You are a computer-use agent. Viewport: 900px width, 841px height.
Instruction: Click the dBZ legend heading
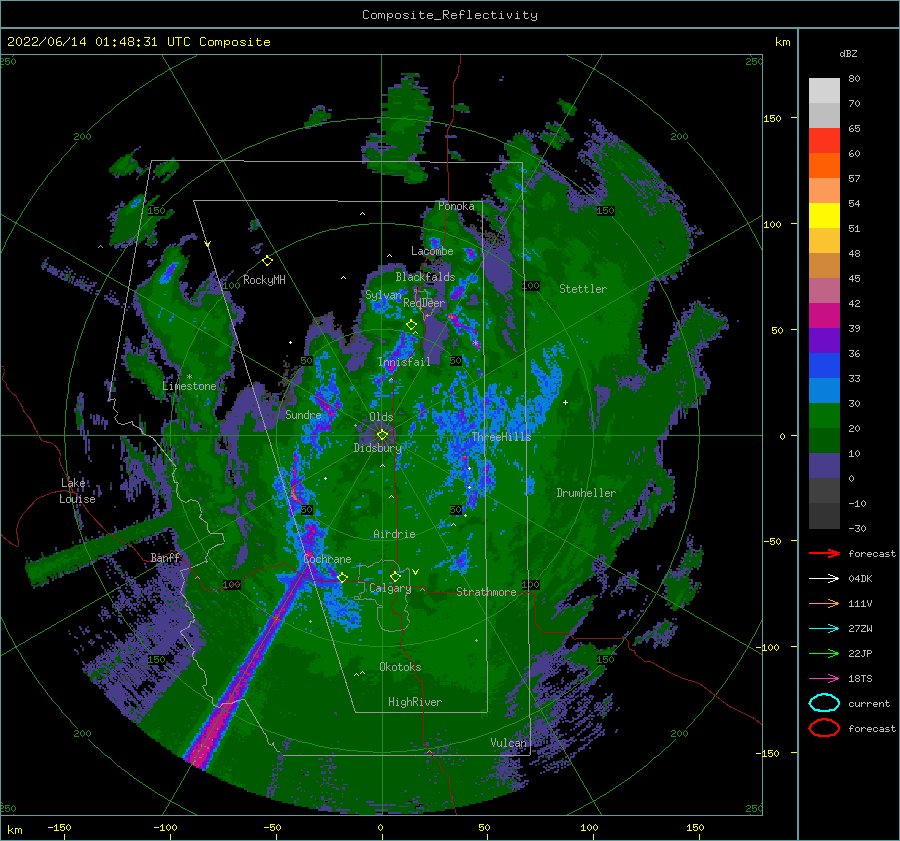[x=848, y=53]
